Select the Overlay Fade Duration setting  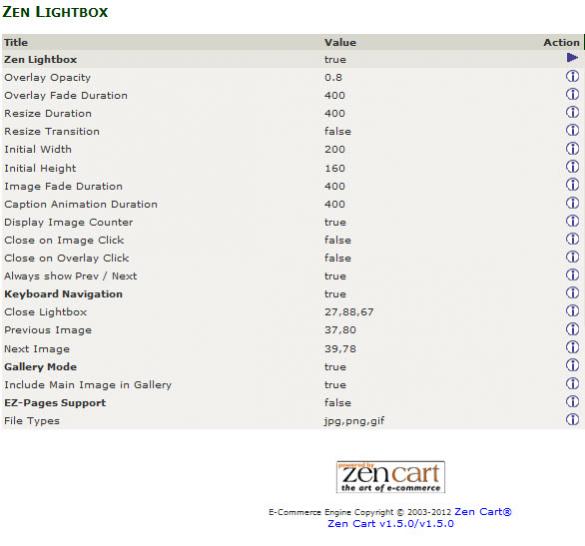coord(292,95)
